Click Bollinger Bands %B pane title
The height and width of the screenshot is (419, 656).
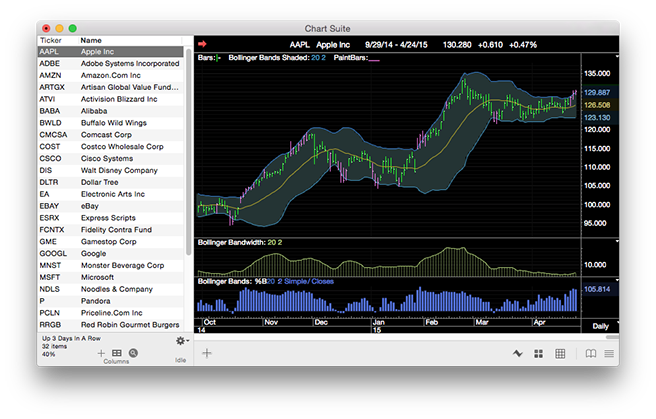[x=265, y=281]
